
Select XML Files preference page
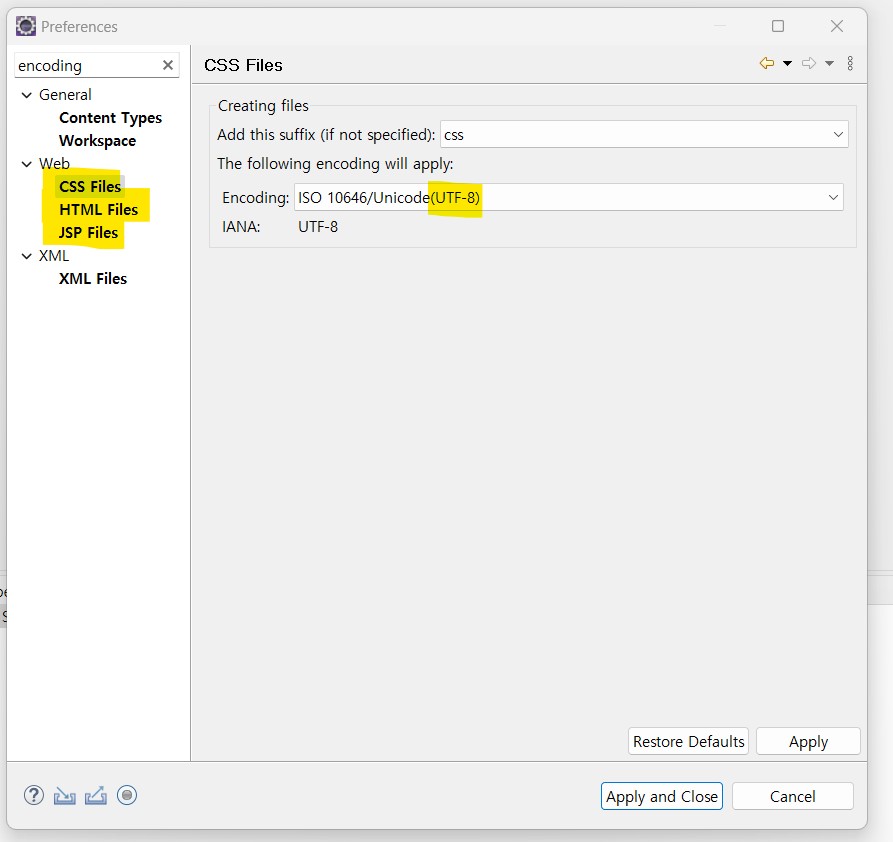coord(93,279)
